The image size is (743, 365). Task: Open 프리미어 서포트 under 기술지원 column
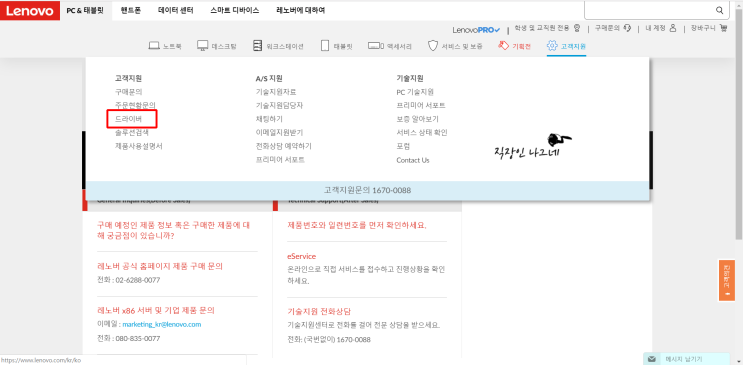click(x=421, y=105)
